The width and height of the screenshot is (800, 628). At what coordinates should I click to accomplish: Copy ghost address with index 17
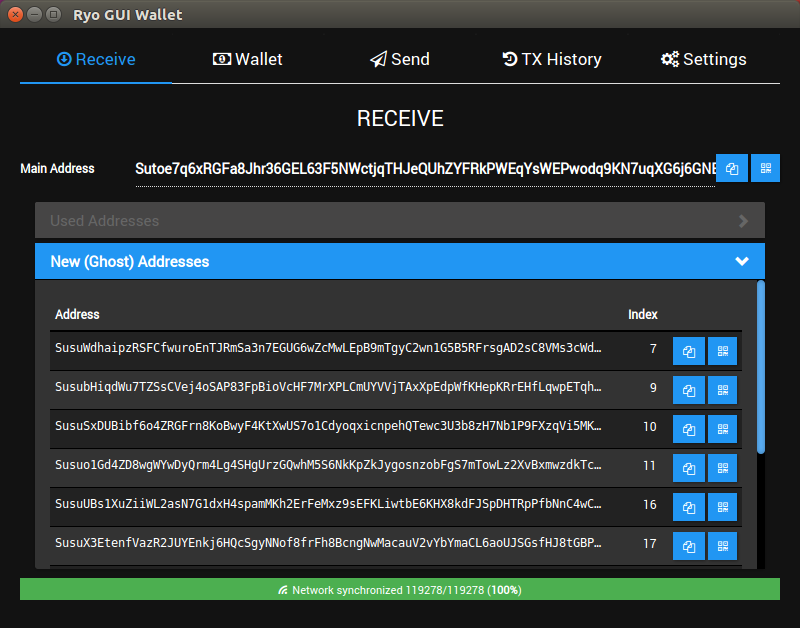pyautogui.click(x=689, y=546)
